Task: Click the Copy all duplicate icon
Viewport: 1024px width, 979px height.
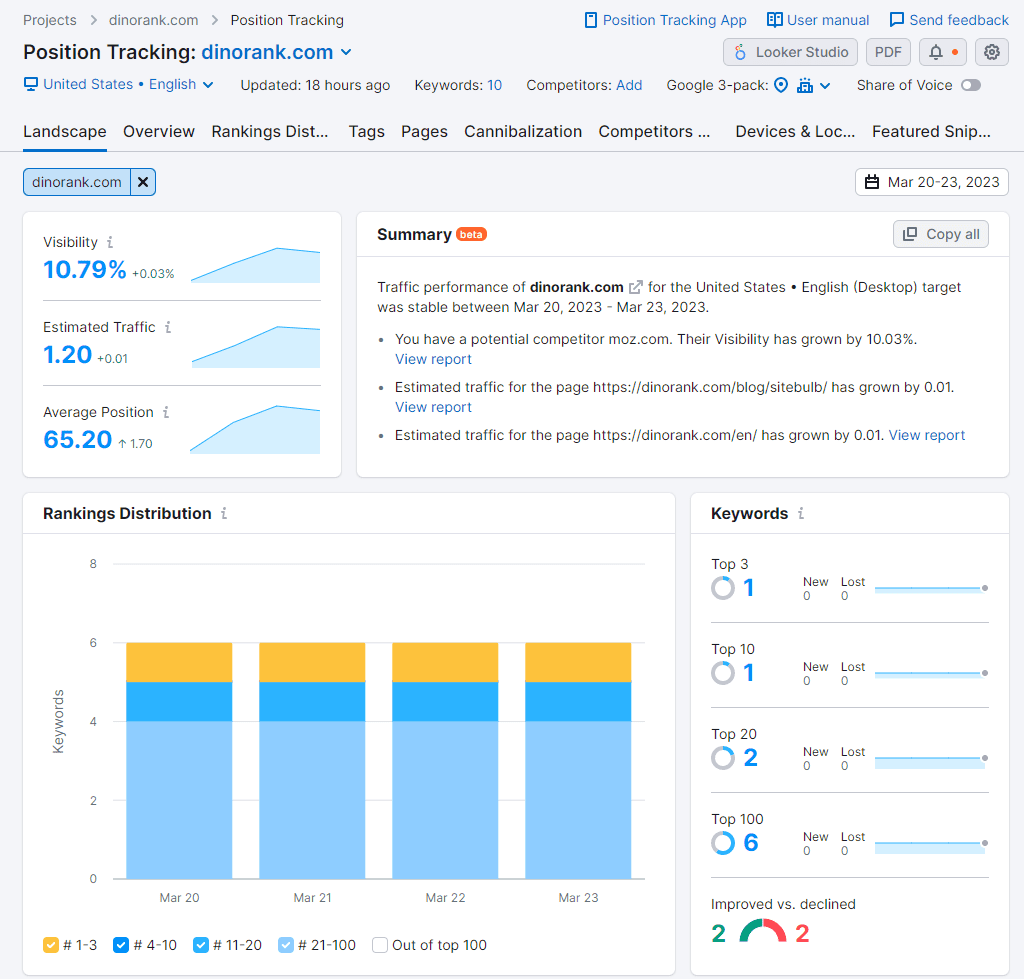Action: [x=910, y=234]
